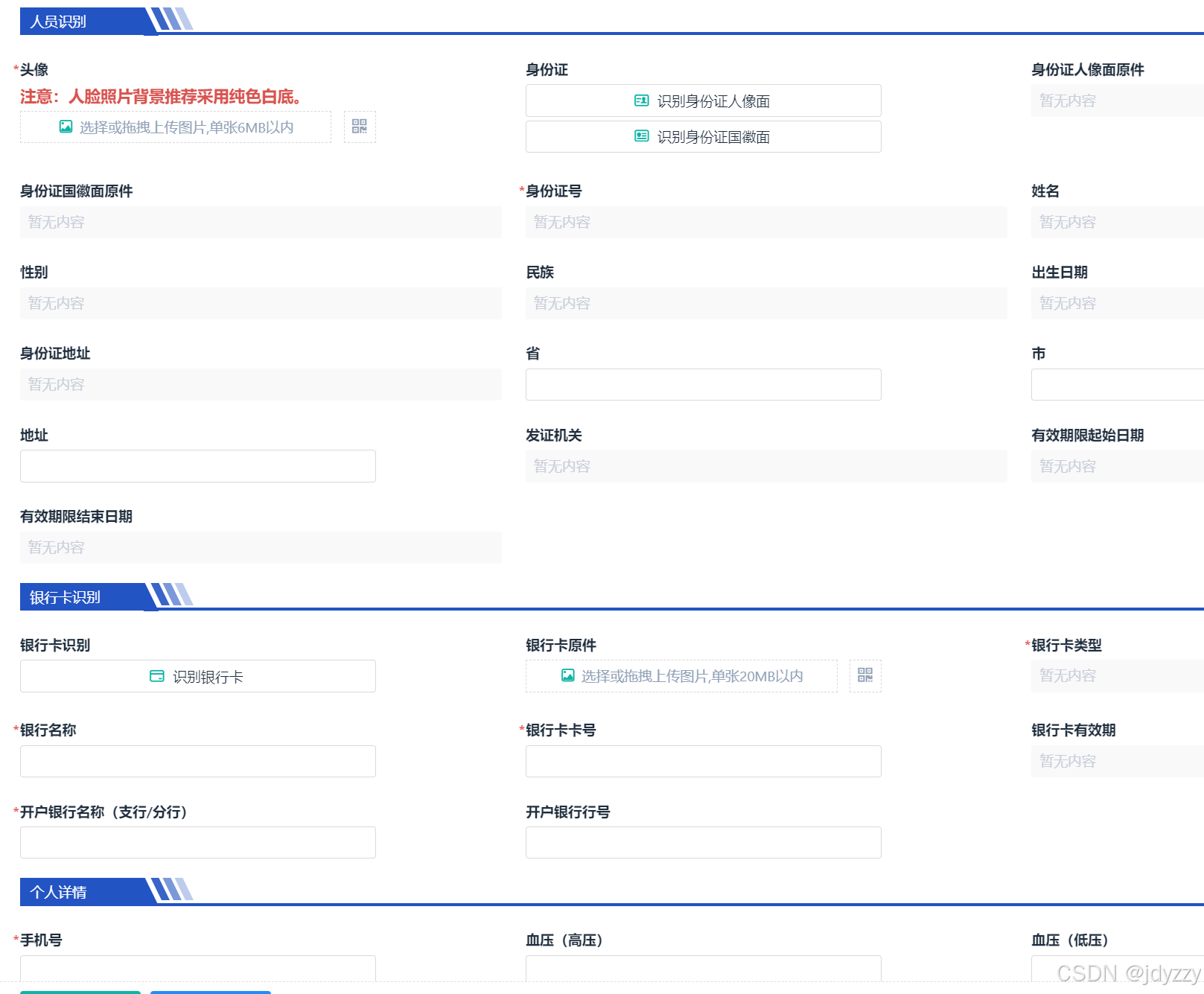Focus the 开户银行行号 input field
The image size is (1204, 994).
click(704, 842)
